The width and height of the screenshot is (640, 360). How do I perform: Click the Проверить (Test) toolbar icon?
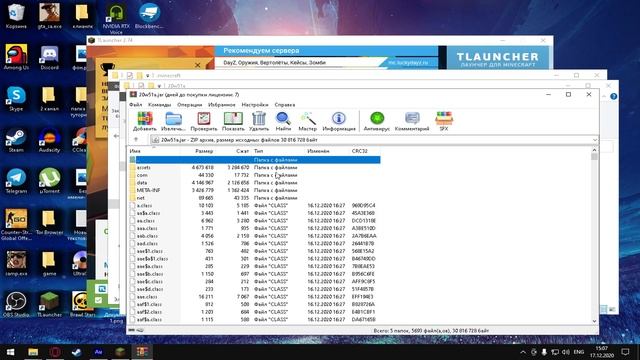(204, 121)
